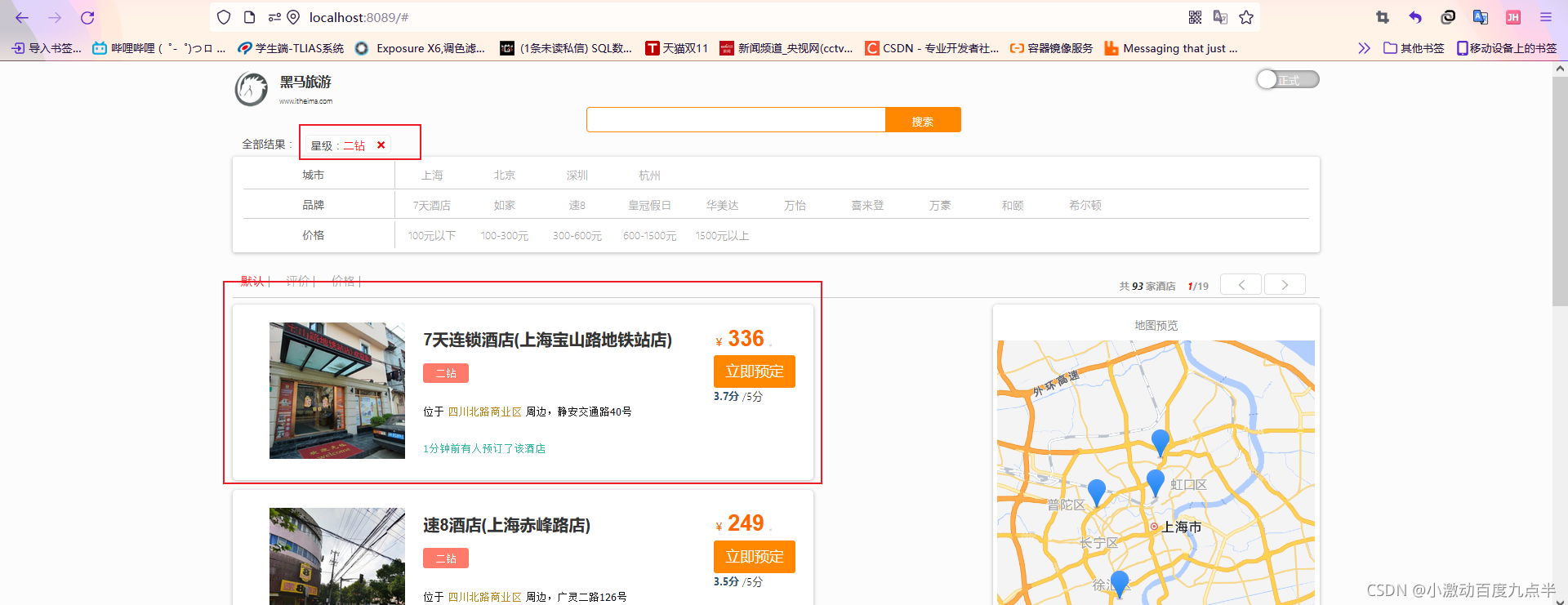The height and width of the screenshot is (605, 1568).
Task: Sort results by 价格
Action: point(343,281)
